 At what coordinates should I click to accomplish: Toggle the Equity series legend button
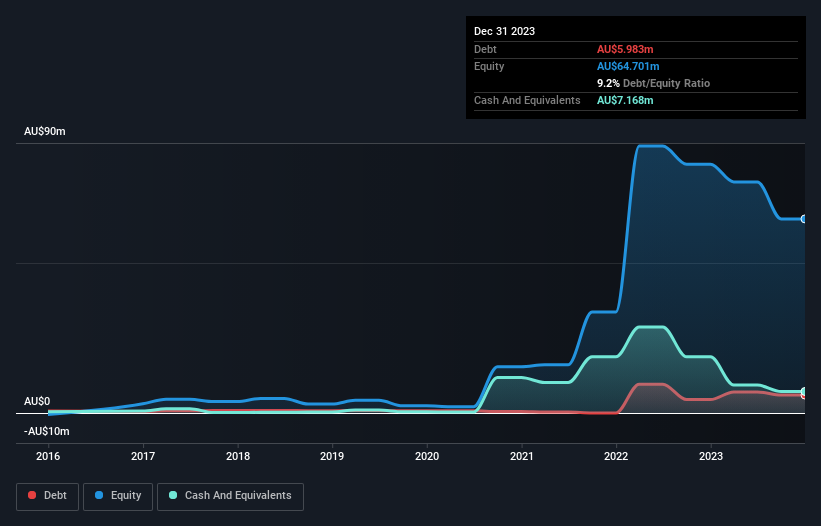coord(118,496)
